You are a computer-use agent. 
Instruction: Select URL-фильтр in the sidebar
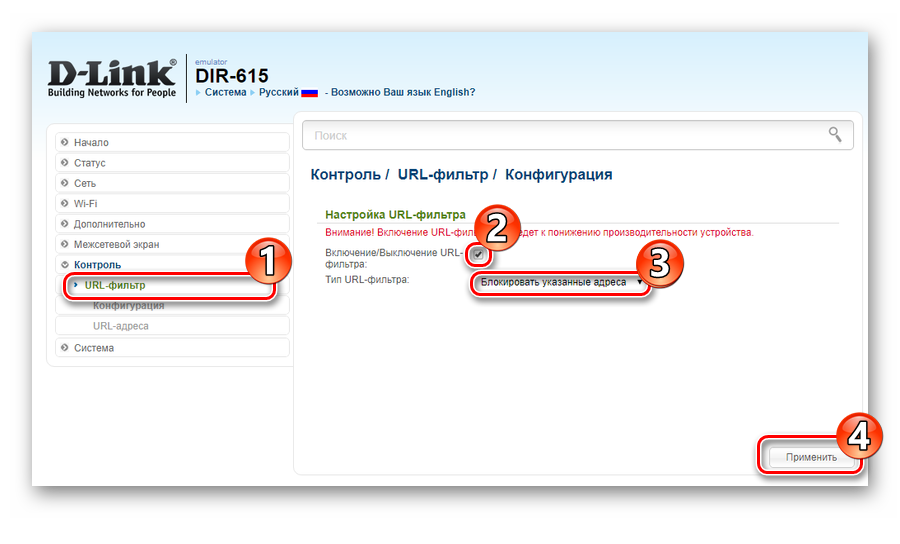coord(172,285)
